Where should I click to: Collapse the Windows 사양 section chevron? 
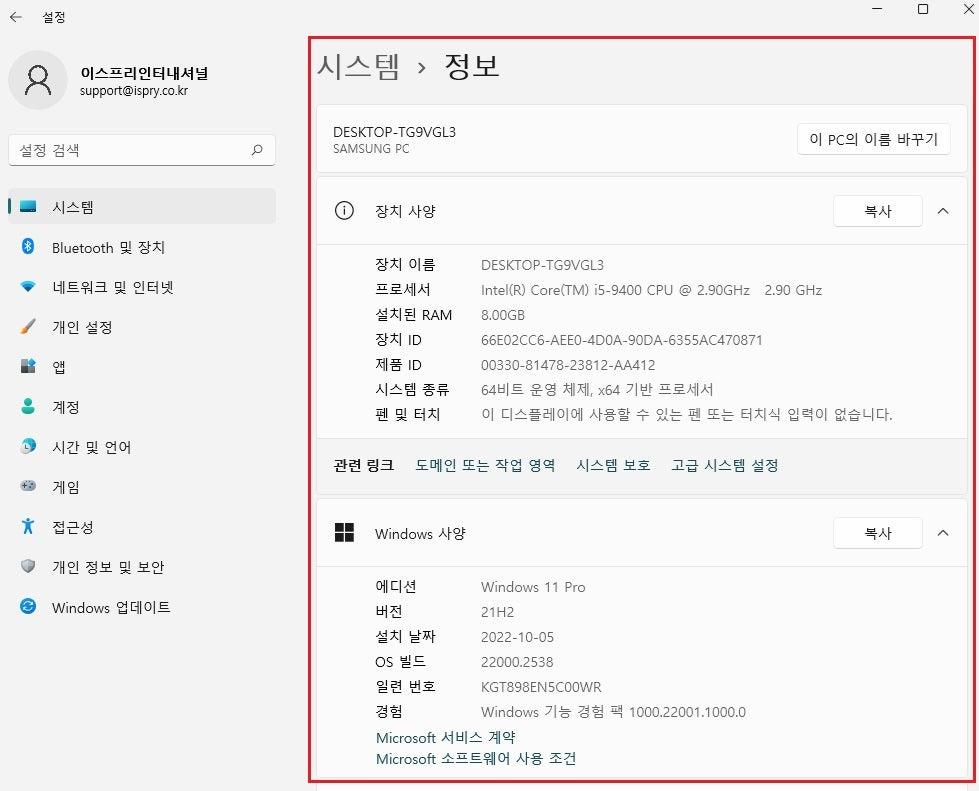click(943, 533)
